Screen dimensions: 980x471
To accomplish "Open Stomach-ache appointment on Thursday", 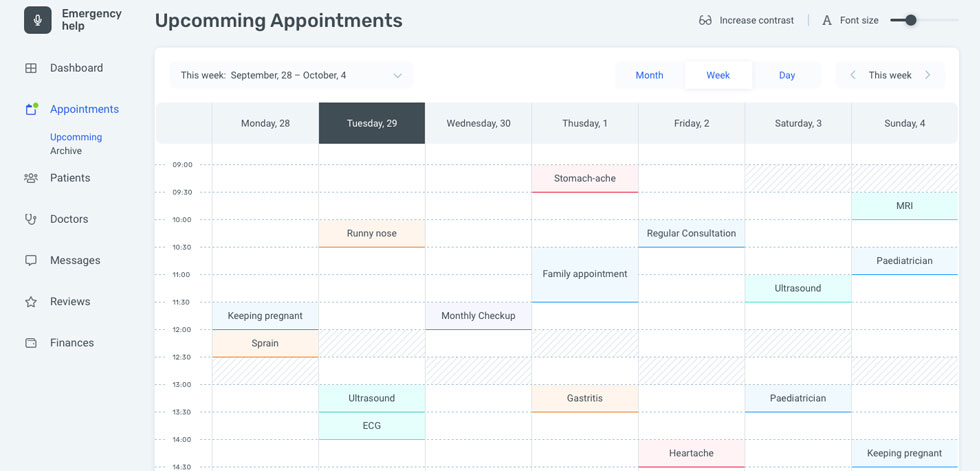I will [585, 179].
